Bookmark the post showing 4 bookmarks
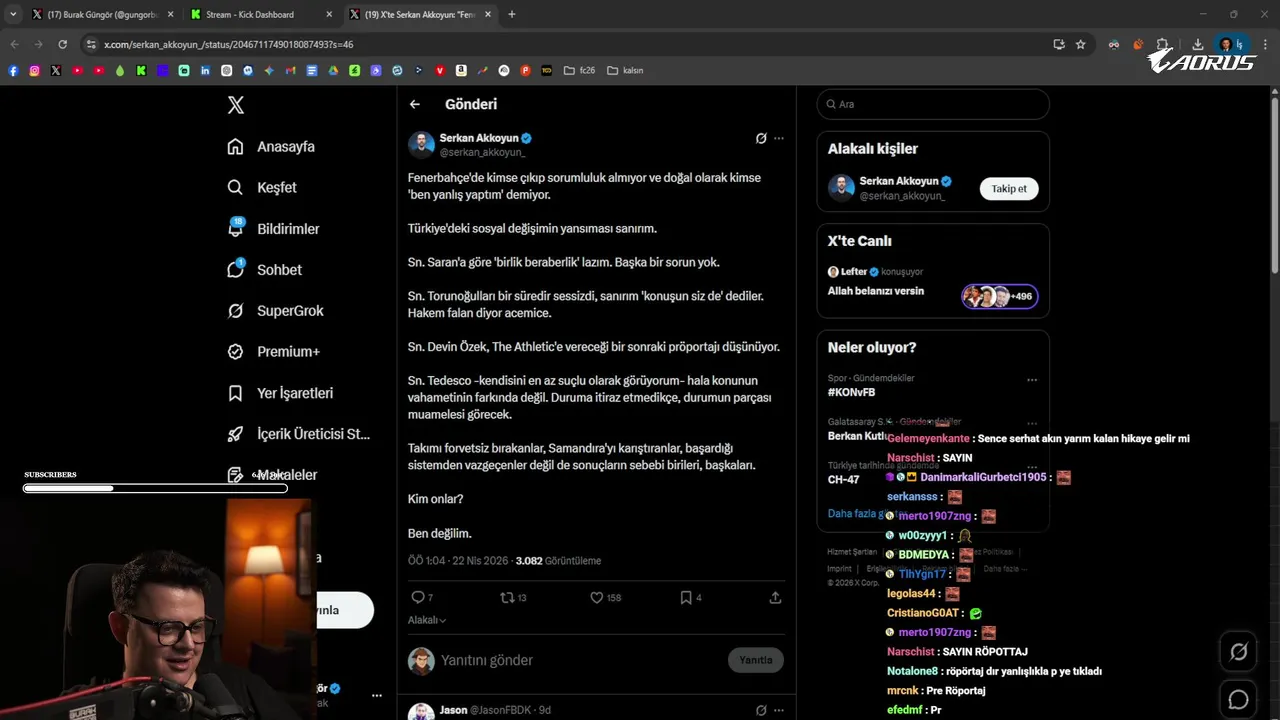The image size is (1280, 720). pos(686,597)
